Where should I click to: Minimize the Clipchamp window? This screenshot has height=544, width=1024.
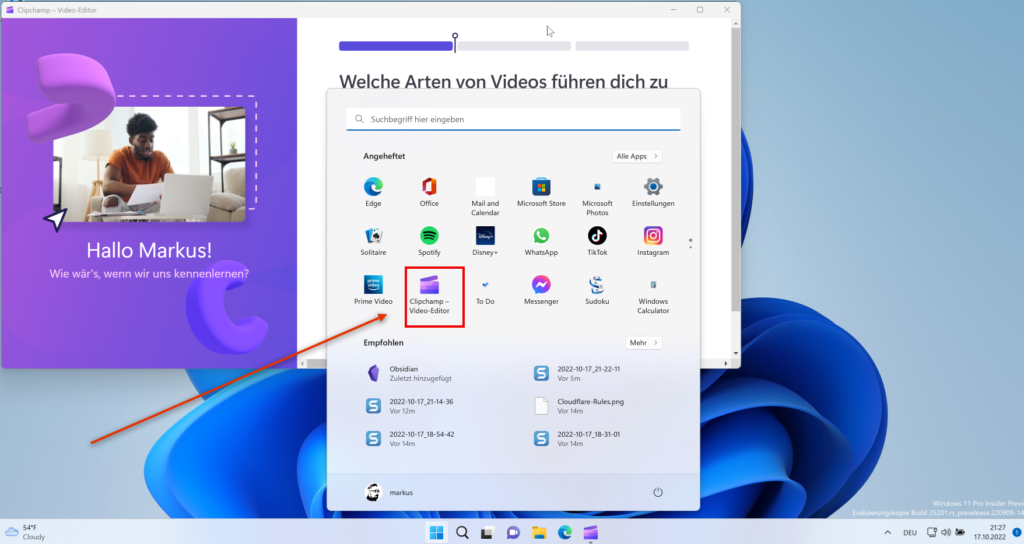(x=673, y=10)
